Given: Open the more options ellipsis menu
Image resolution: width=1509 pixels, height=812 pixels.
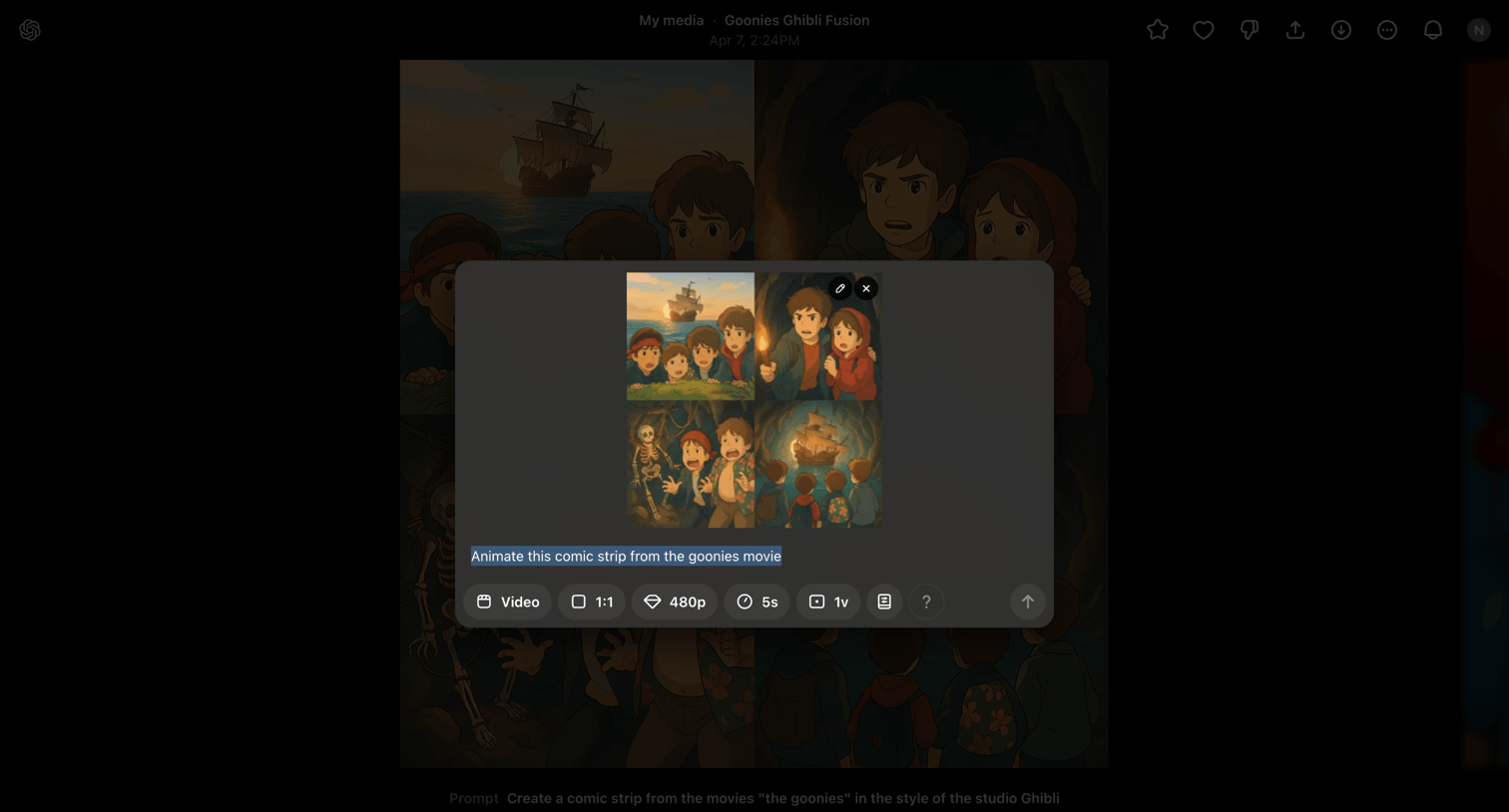Looking at the screenshot, I should [x=1387, y=30].
